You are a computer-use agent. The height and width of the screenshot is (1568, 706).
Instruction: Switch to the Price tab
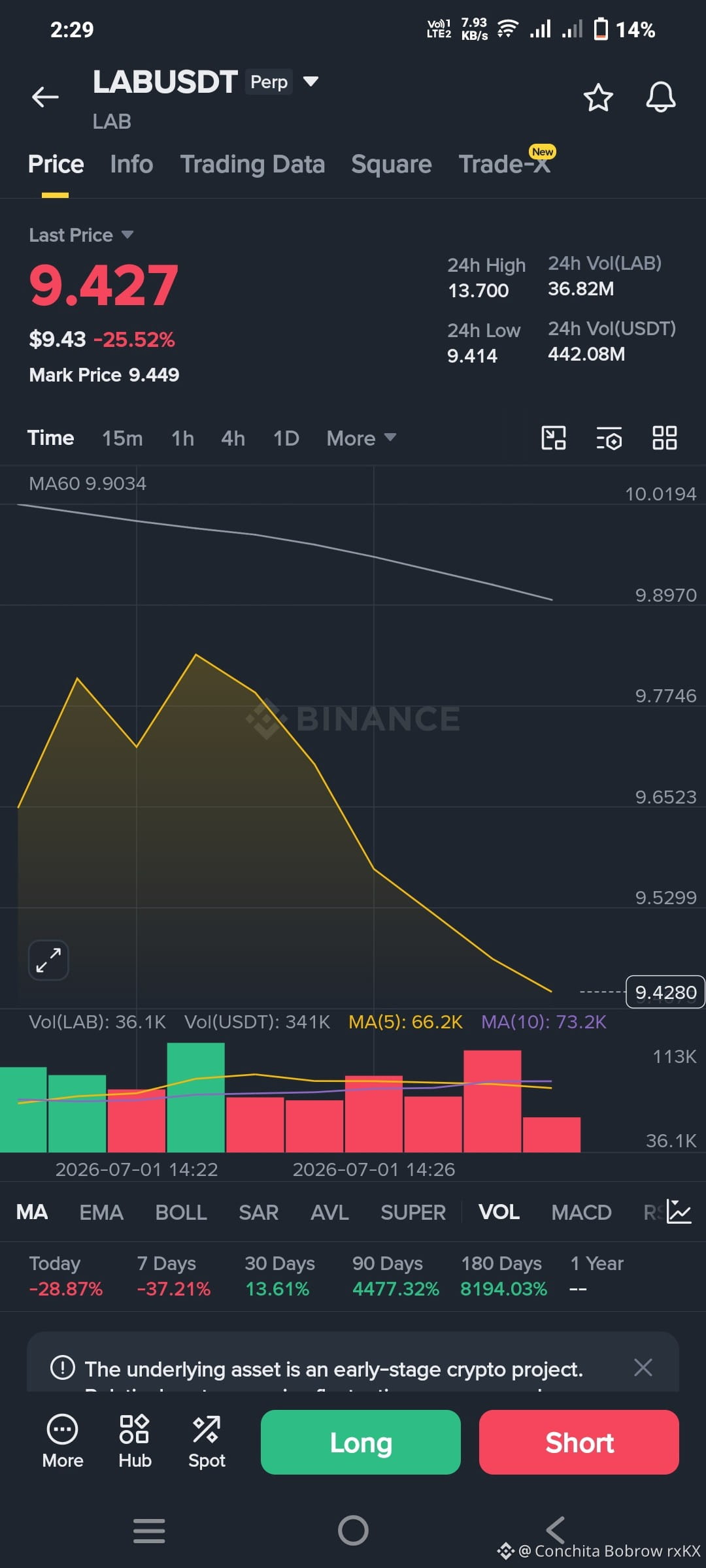tap(56, 164)
